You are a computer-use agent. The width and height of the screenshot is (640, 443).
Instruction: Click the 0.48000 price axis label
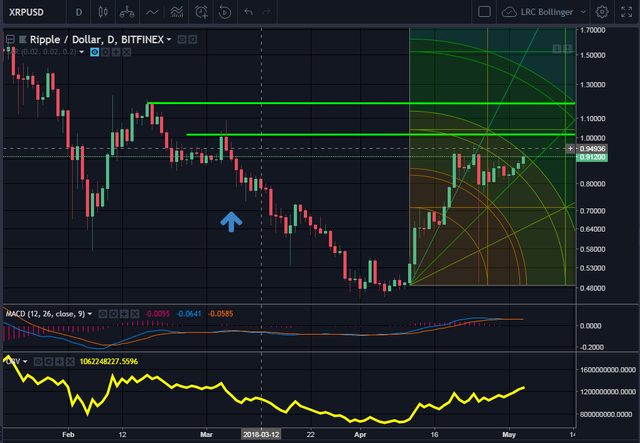click(x=592, y=288)
